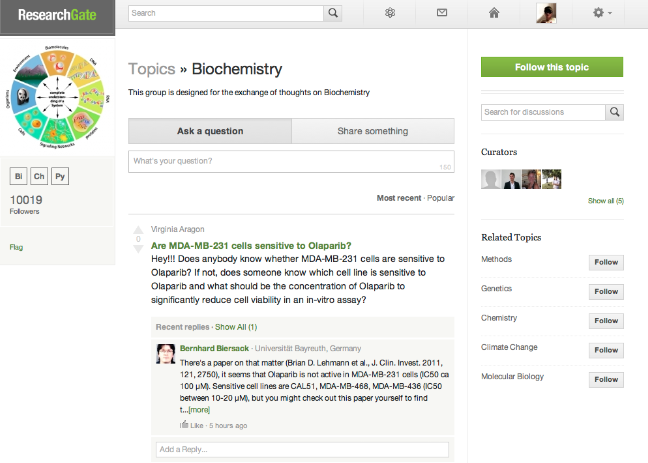Click the magnifier button next to the top search
Viewport: 648px width, 463px height.
point(333,13)
